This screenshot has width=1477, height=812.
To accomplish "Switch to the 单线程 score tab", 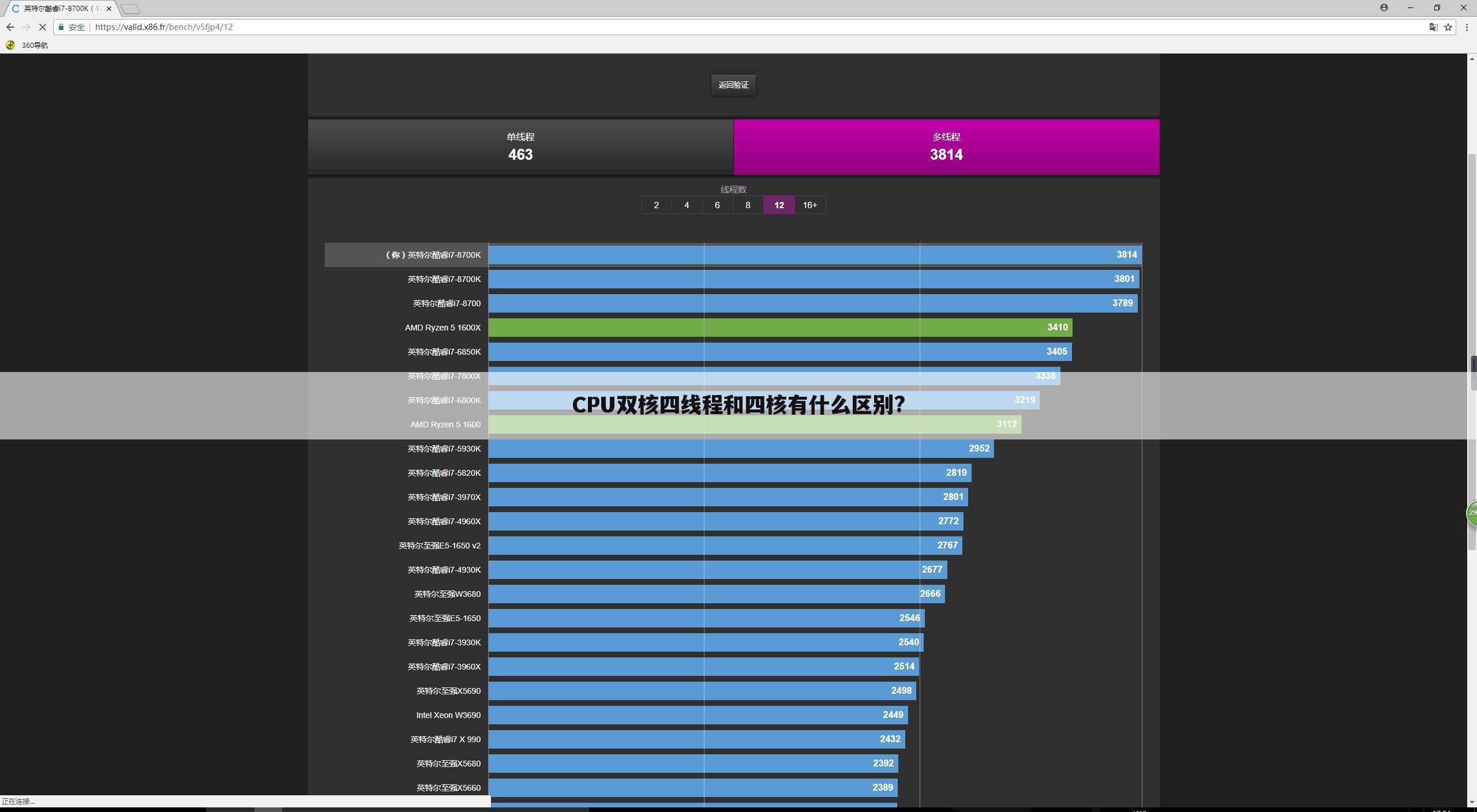I will click(520, 146).
